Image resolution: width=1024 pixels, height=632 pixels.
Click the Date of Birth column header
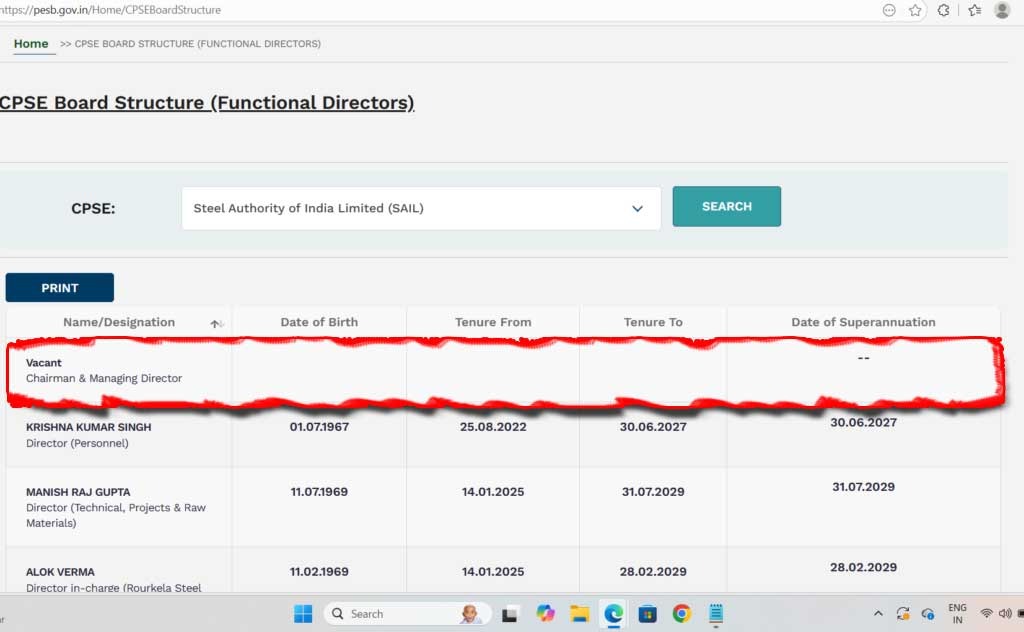[x=319, y=322]
